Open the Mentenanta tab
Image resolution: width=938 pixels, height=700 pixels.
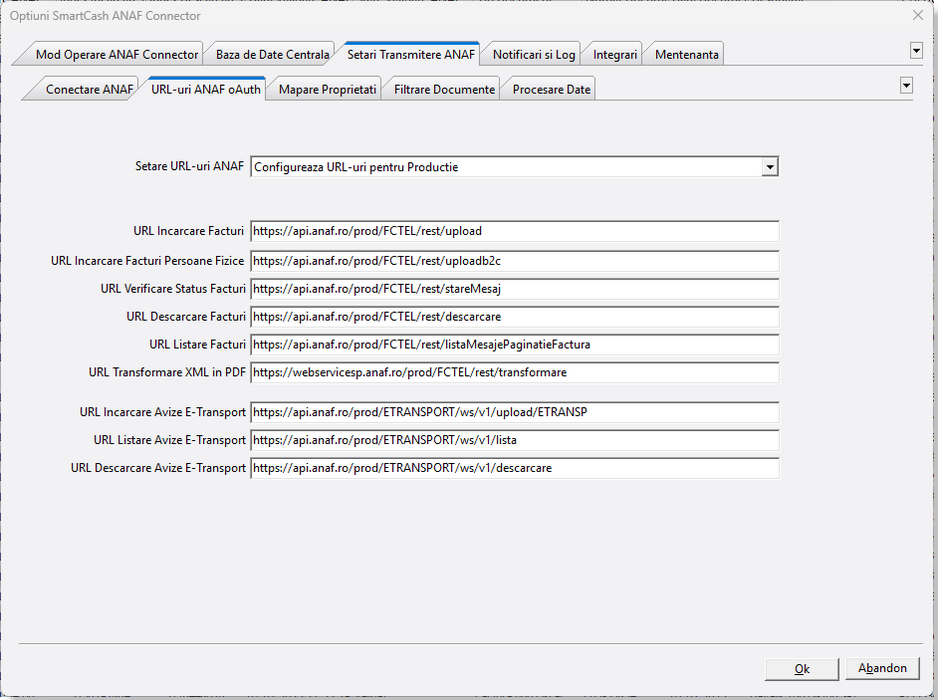[x=686, y=54]
